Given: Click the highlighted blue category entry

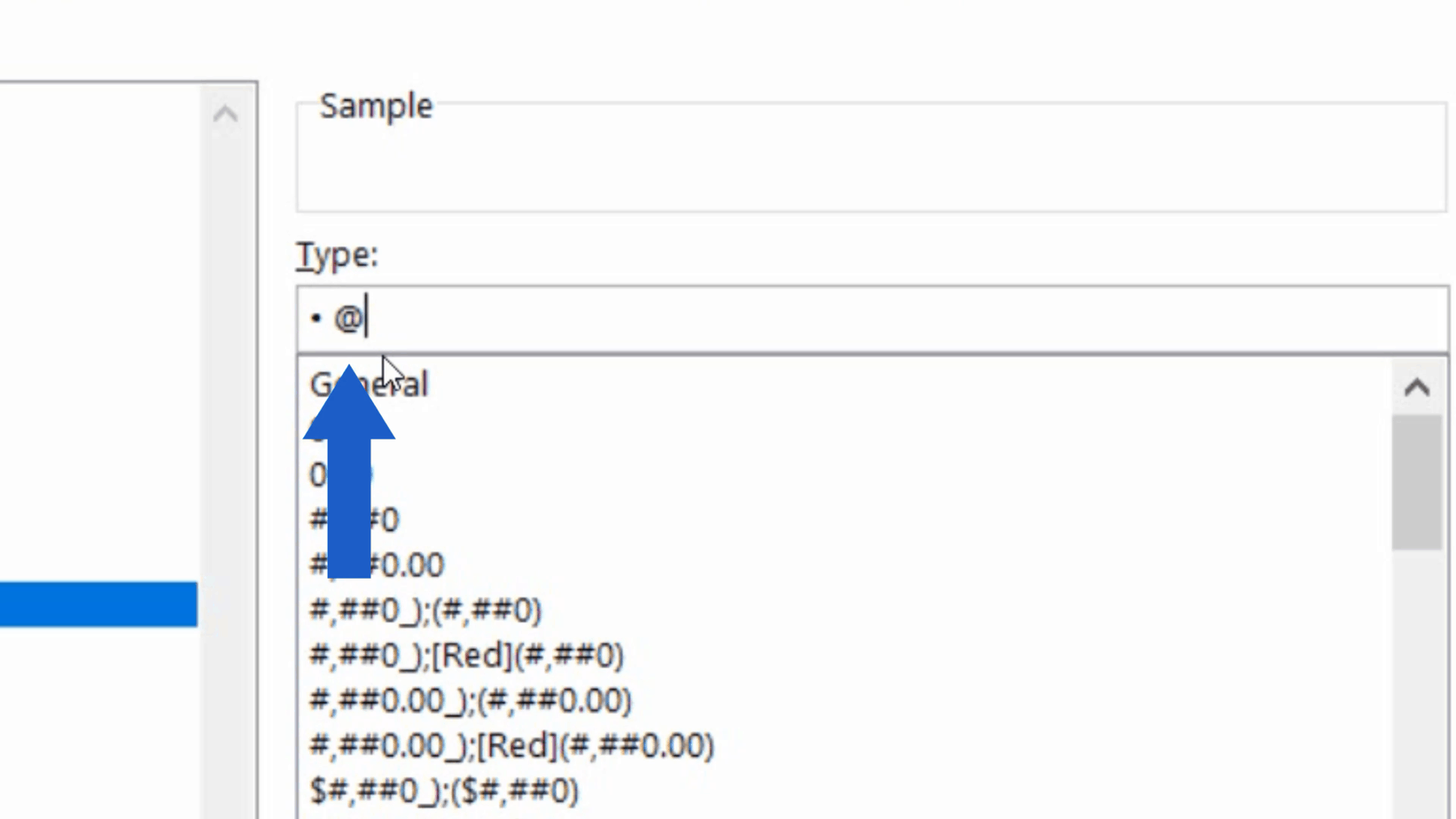Looking at the screenshot, I should coord(97,604).
